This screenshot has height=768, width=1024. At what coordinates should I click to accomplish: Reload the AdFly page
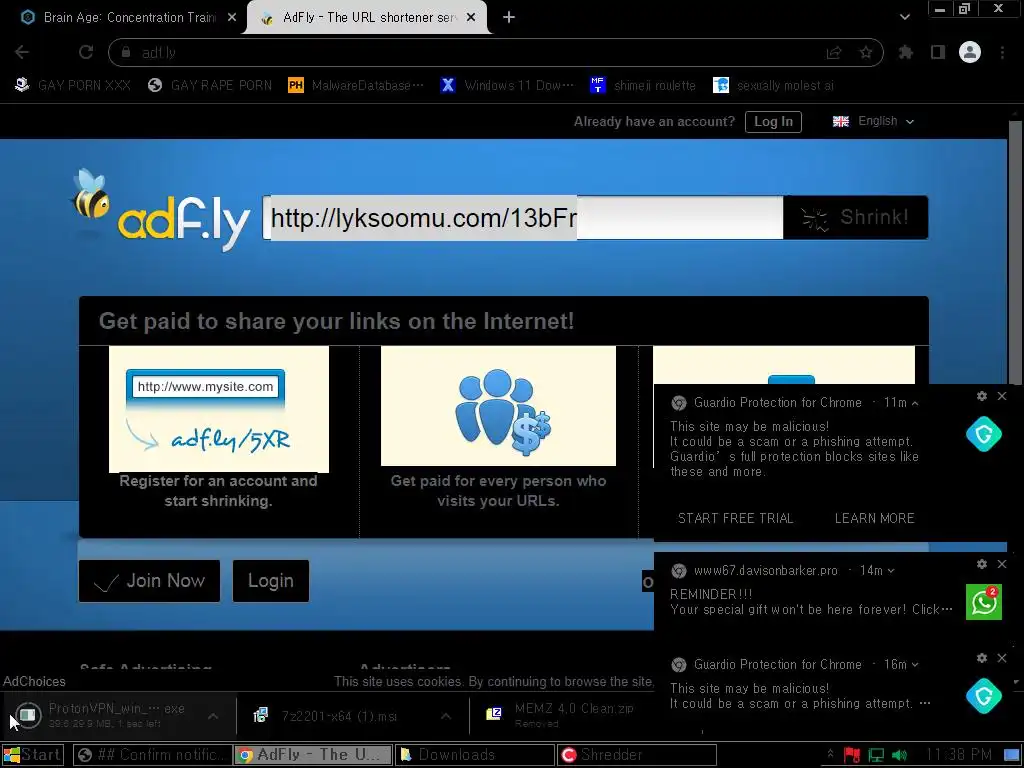click(86, 52)
